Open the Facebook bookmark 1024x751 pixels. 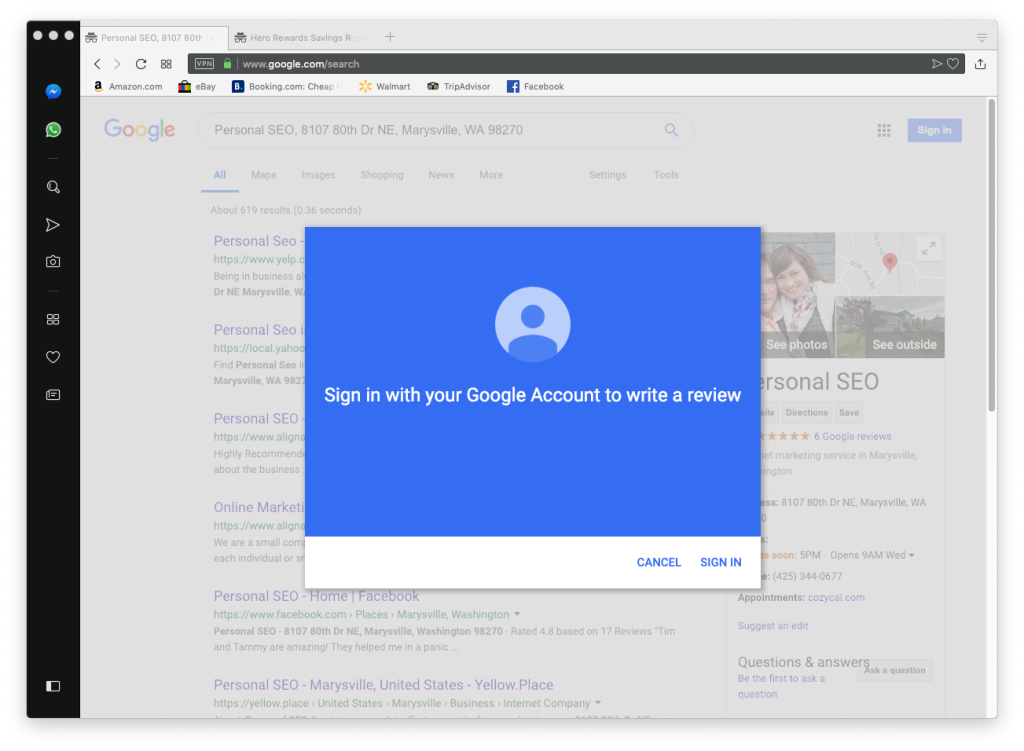click(536, 86)
